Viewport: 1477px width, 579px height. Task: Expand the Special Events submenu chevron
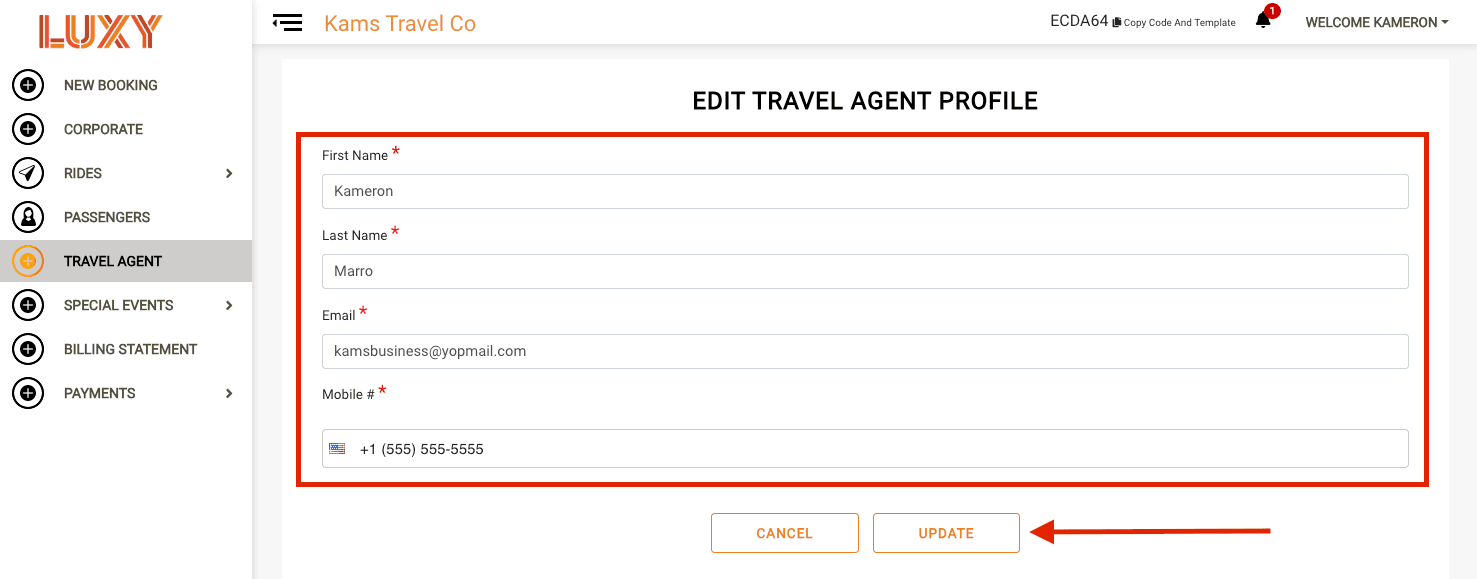[x=229, y=305]
